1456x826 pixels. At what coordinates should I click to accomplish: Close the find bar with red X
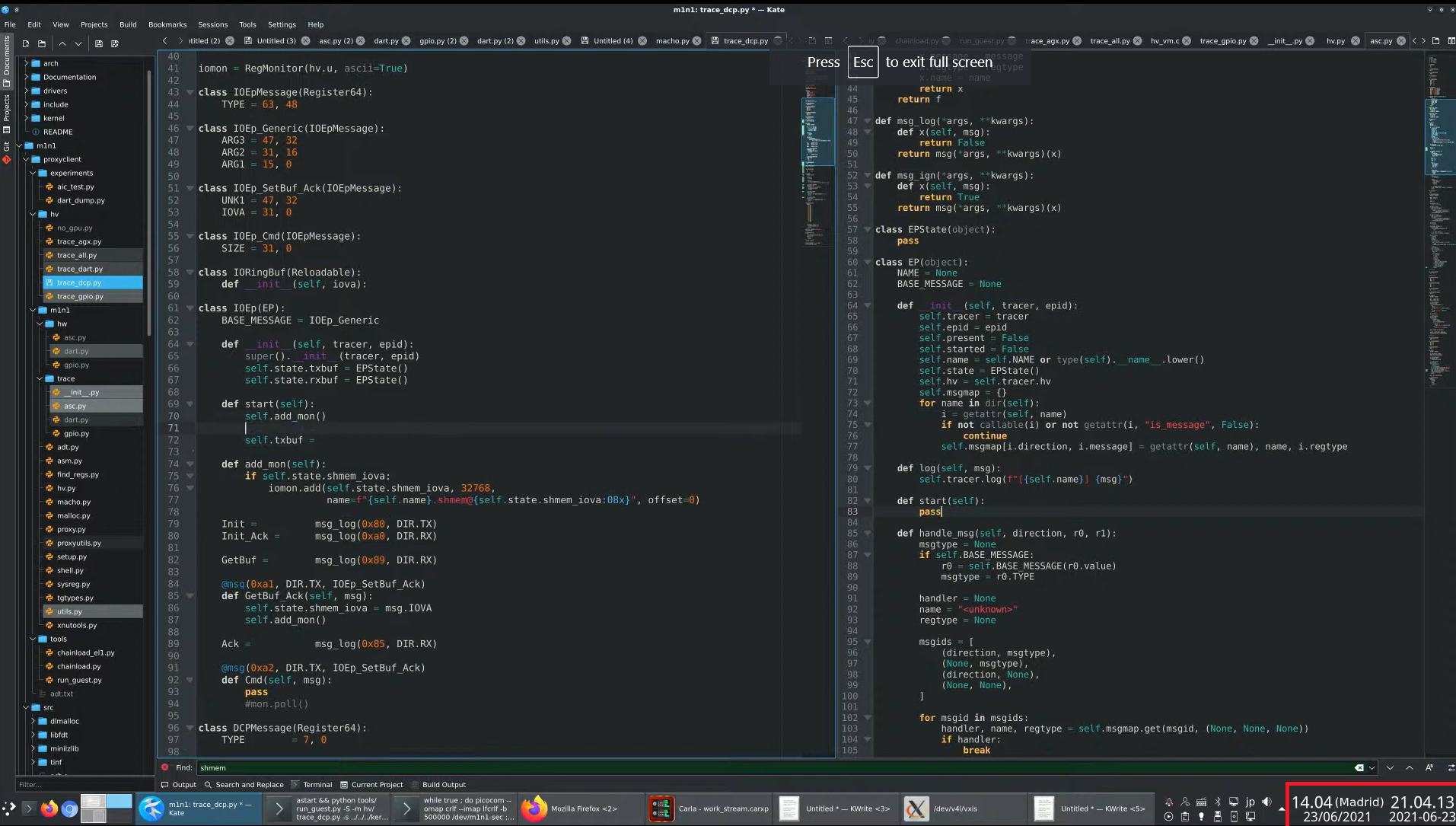(164, 767)
